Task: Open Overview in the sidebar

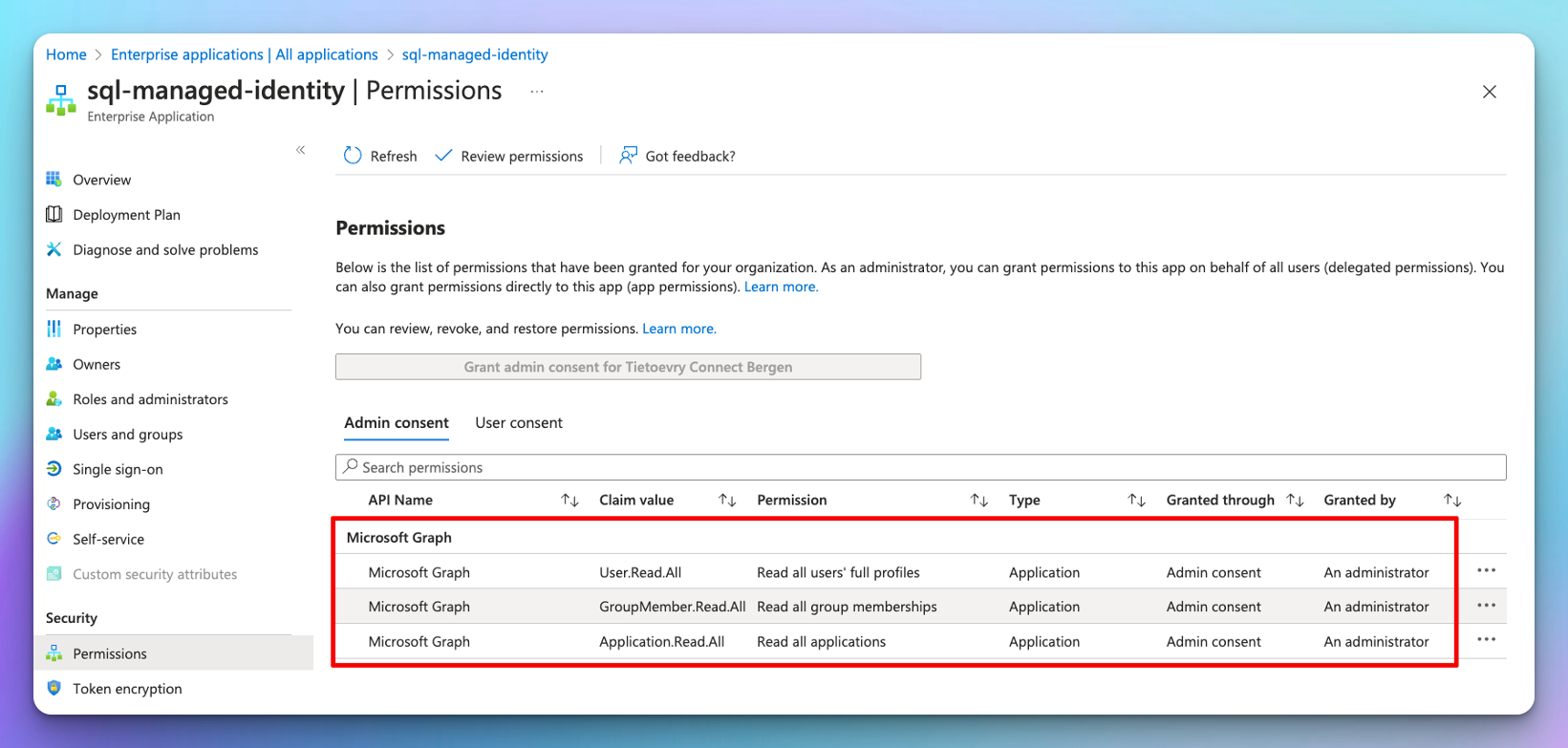Action: (102, 180)
